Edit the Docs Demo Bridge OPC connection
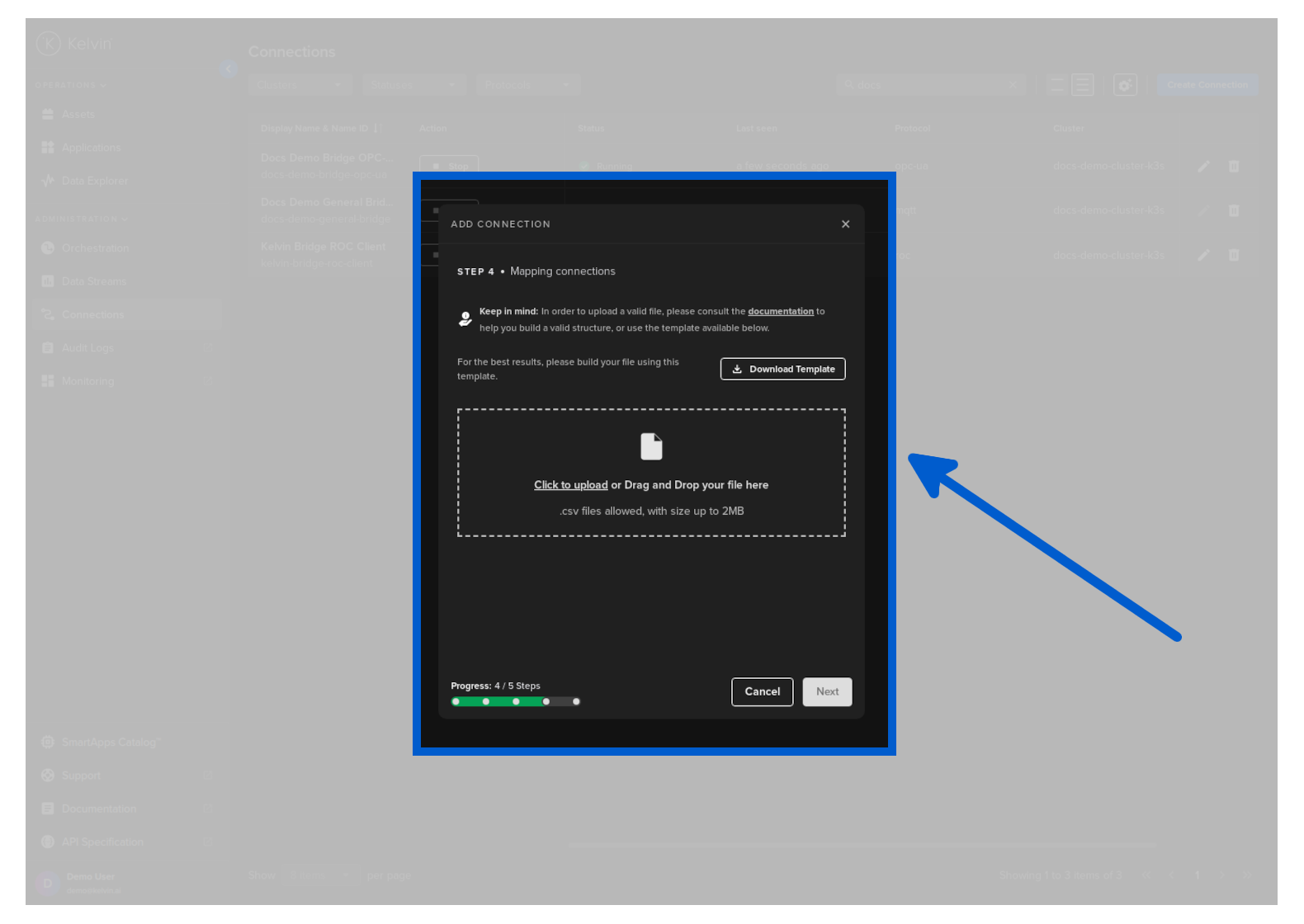This screenshot has height=924, width=1304. (1203, 167)
